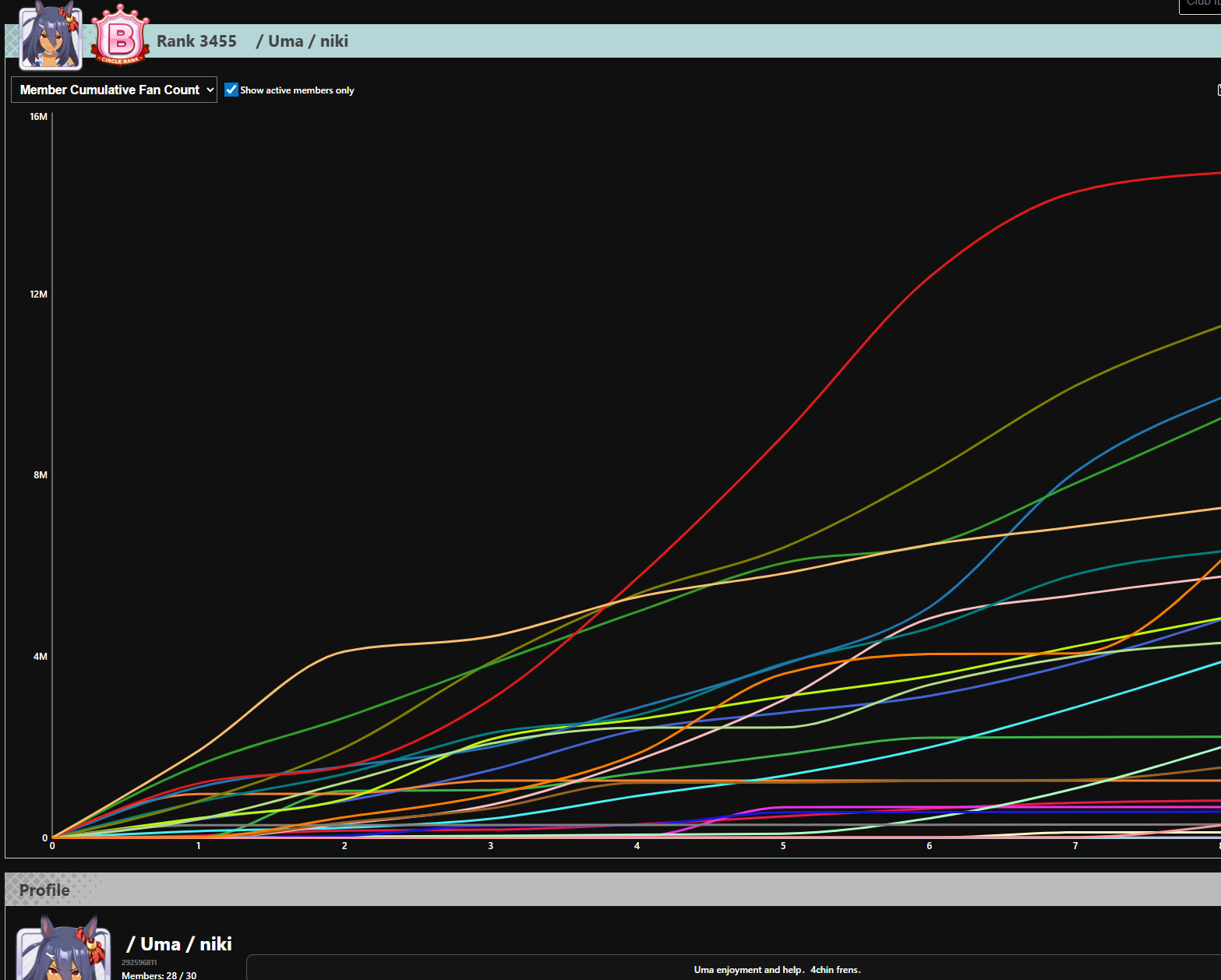Click the 16M axis label
The width and height of the screenshot is (1221, 980).
[38, 117]
